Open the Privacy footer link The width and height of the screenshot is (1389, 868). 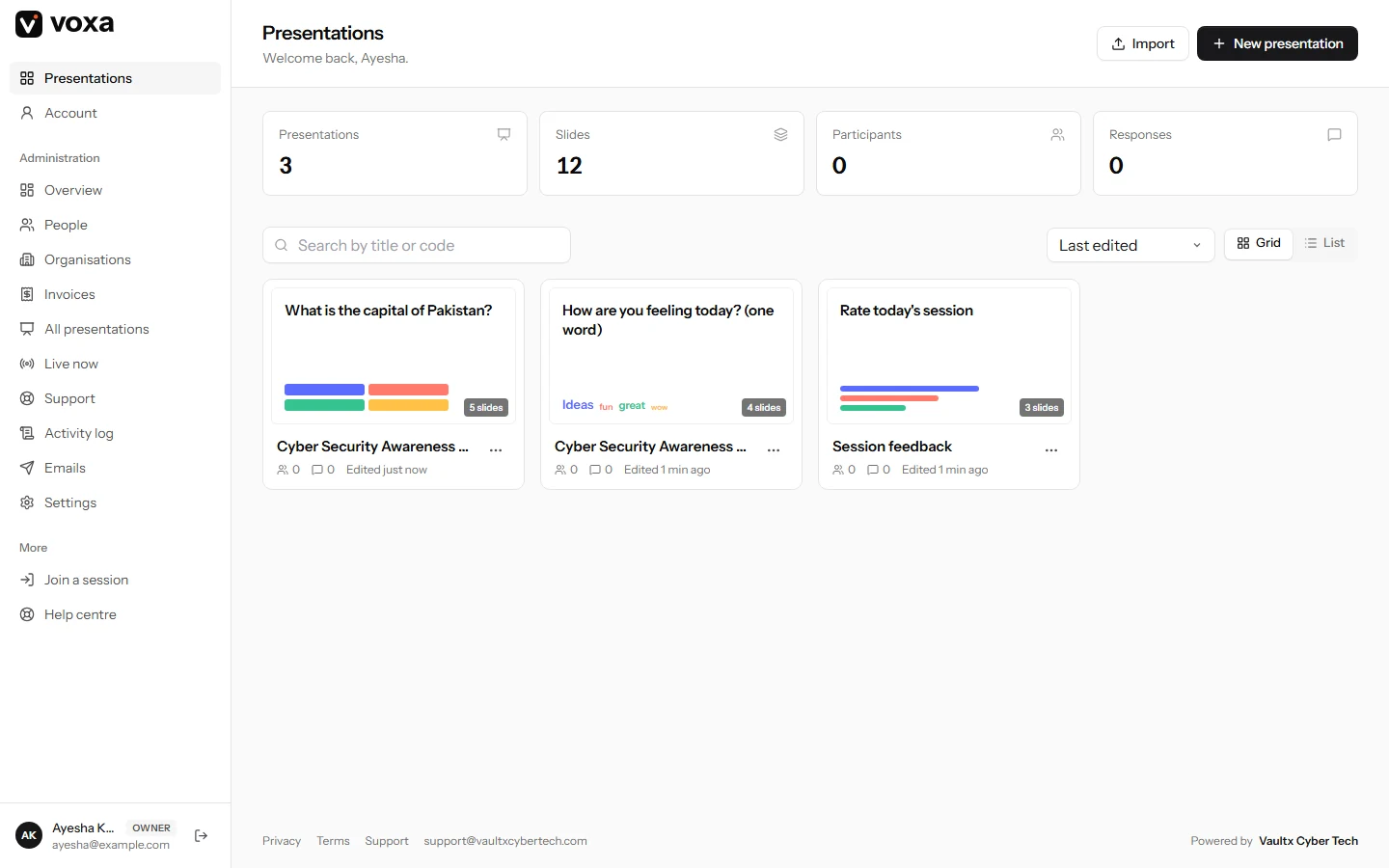(282, 841)
